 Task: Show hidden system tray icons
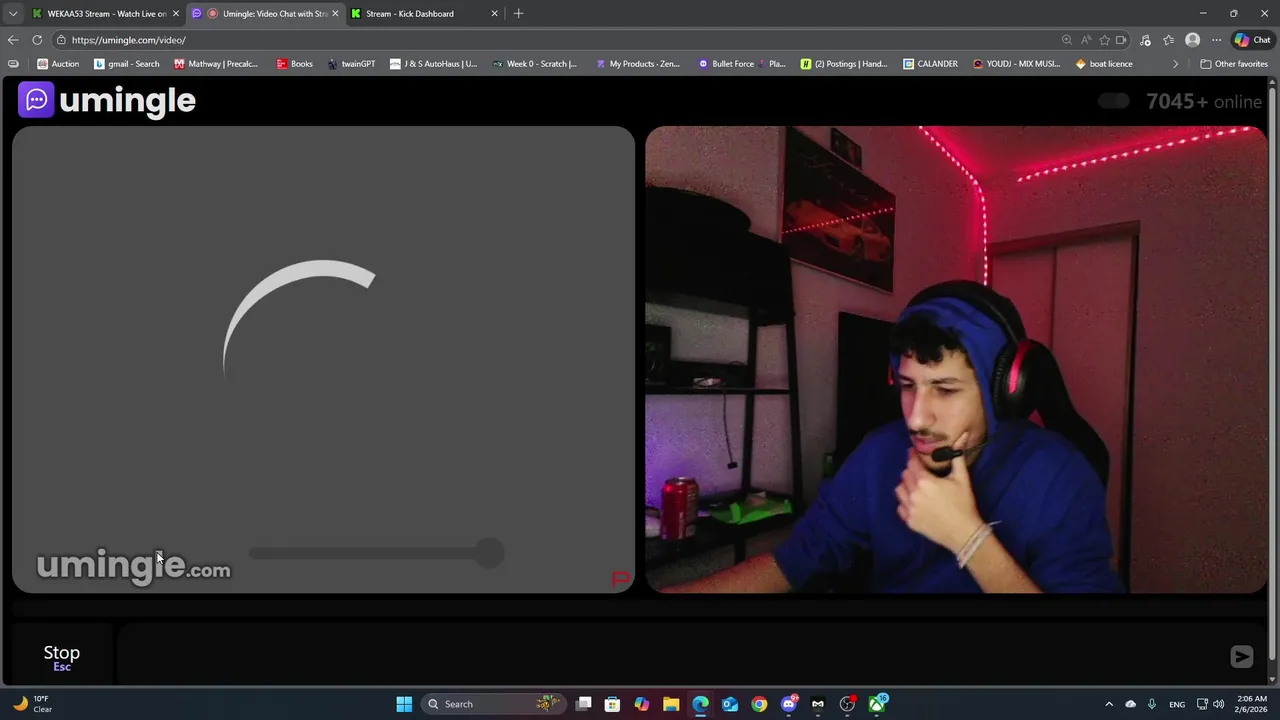(1108, 704)
